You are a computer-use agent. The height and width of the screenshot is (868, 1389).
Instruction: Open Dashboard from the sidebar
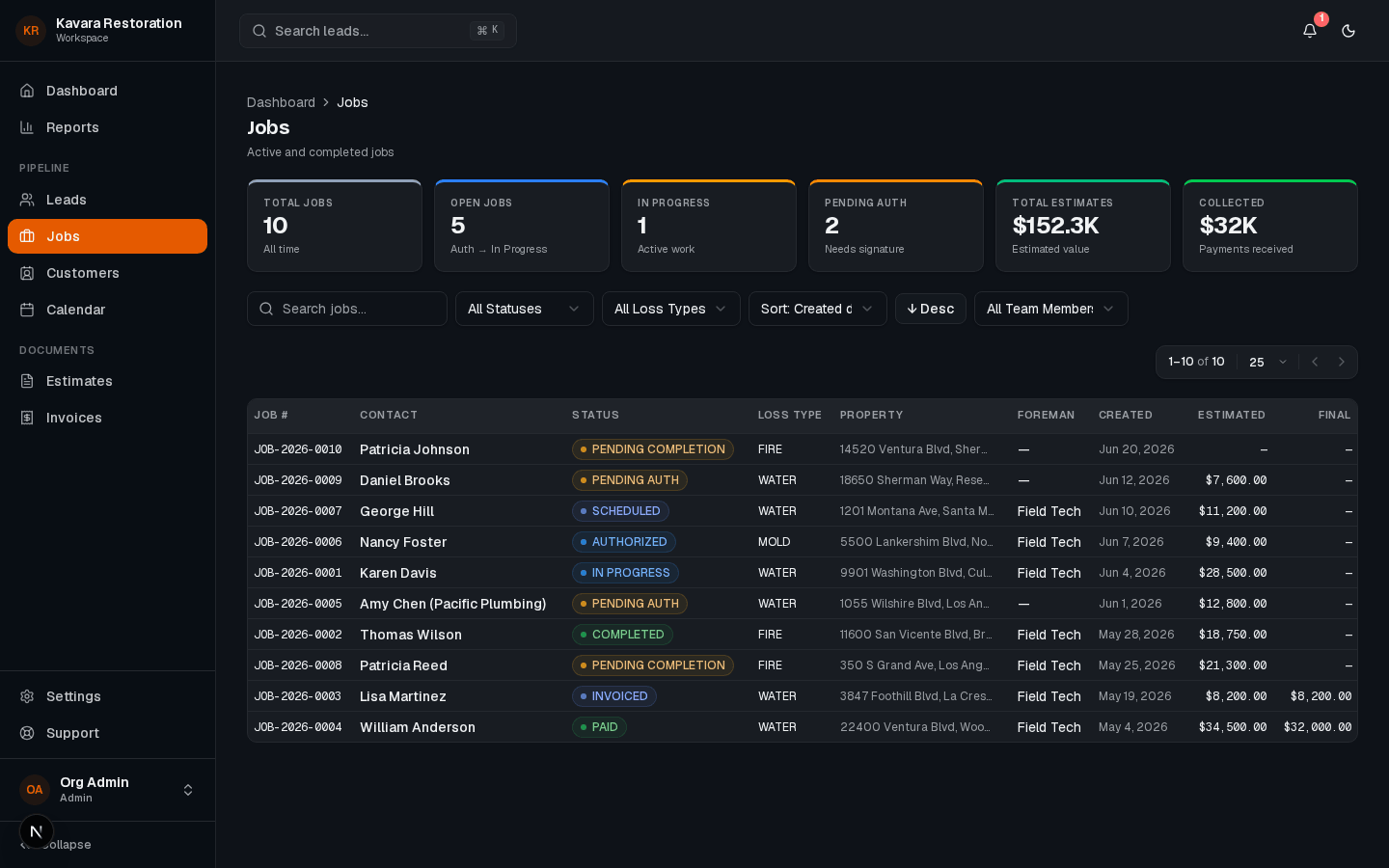(107, 91)
